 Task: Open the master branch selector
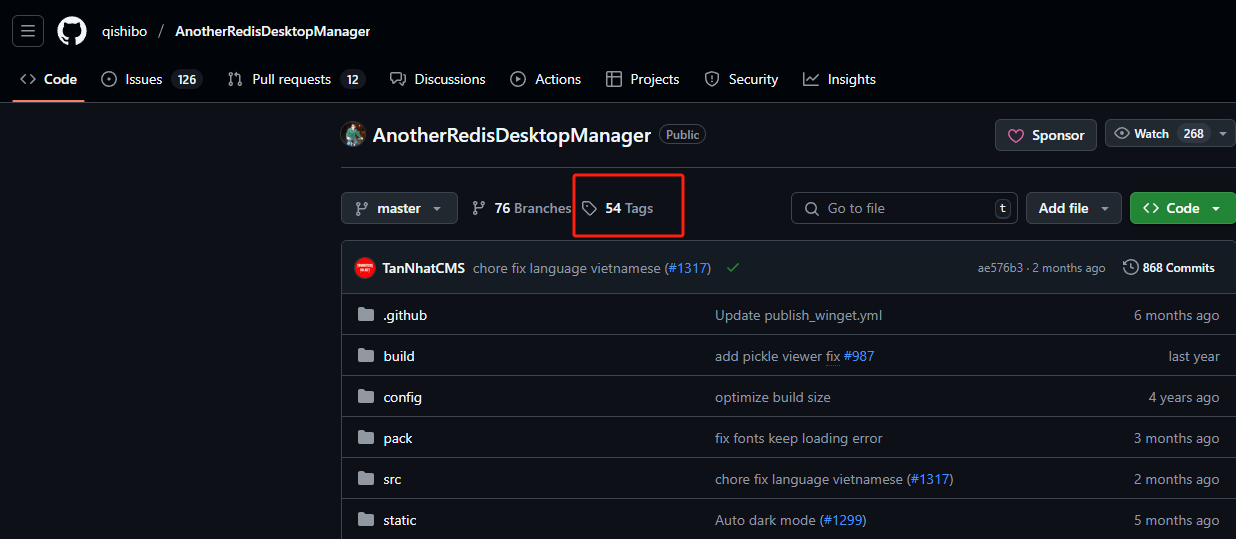click(x=399, y=208)
